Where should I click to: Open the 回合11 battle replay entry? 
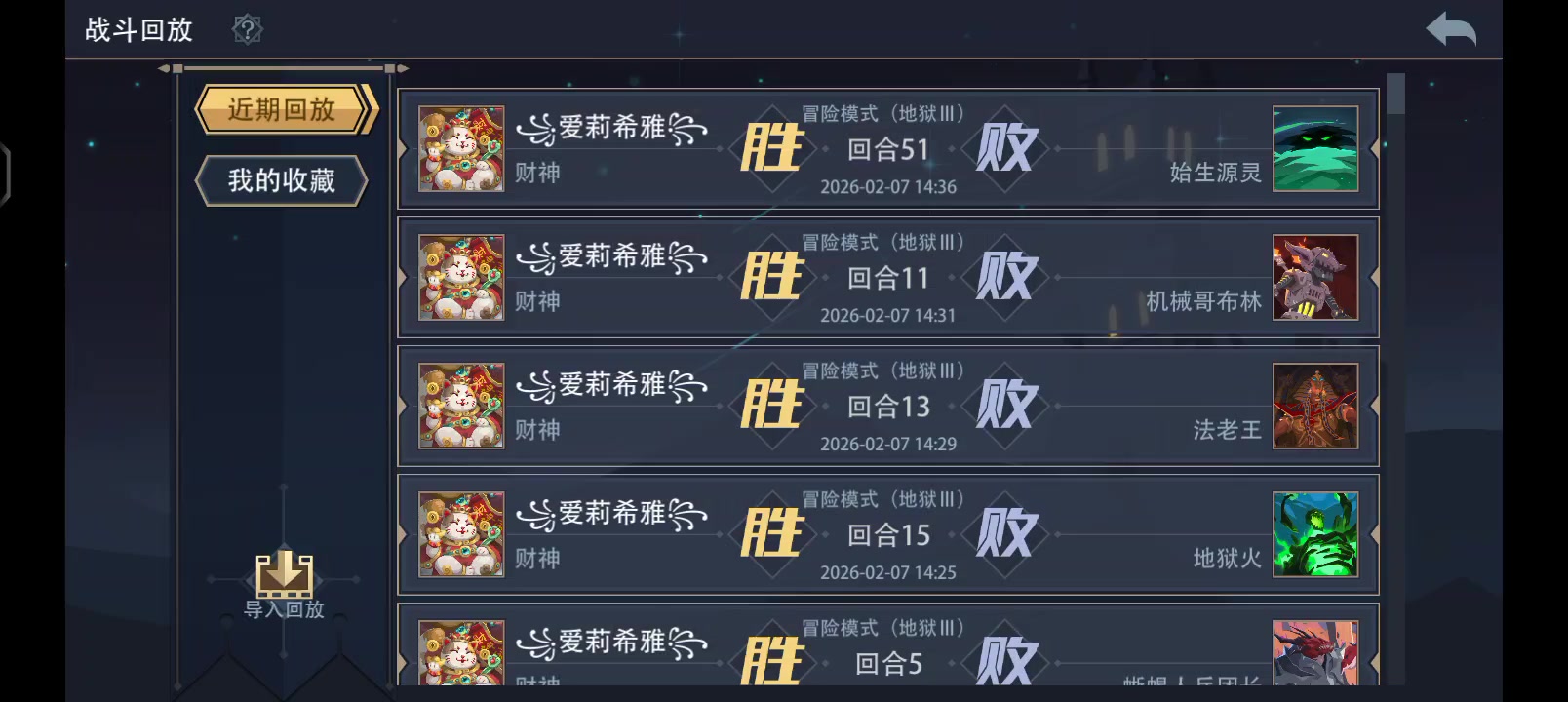(x=888, y=278)
